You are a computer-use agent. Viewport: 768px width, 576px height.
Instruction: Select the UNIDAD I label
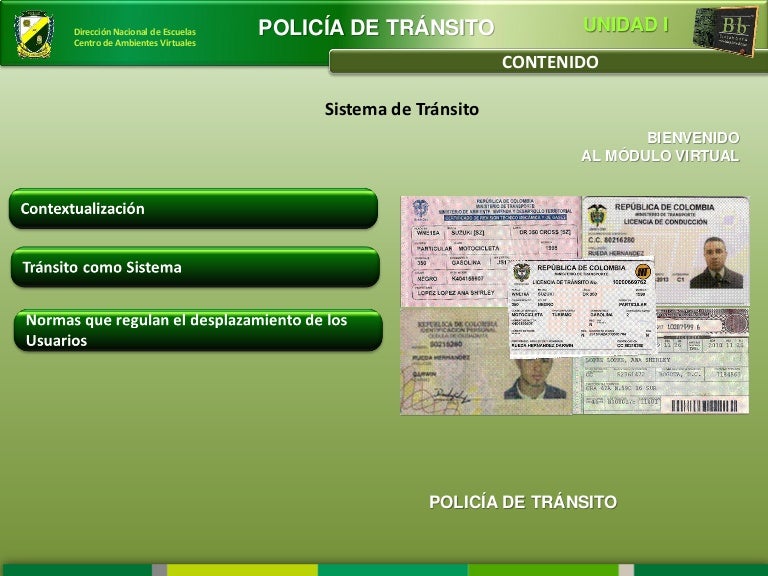pos(626,25)
